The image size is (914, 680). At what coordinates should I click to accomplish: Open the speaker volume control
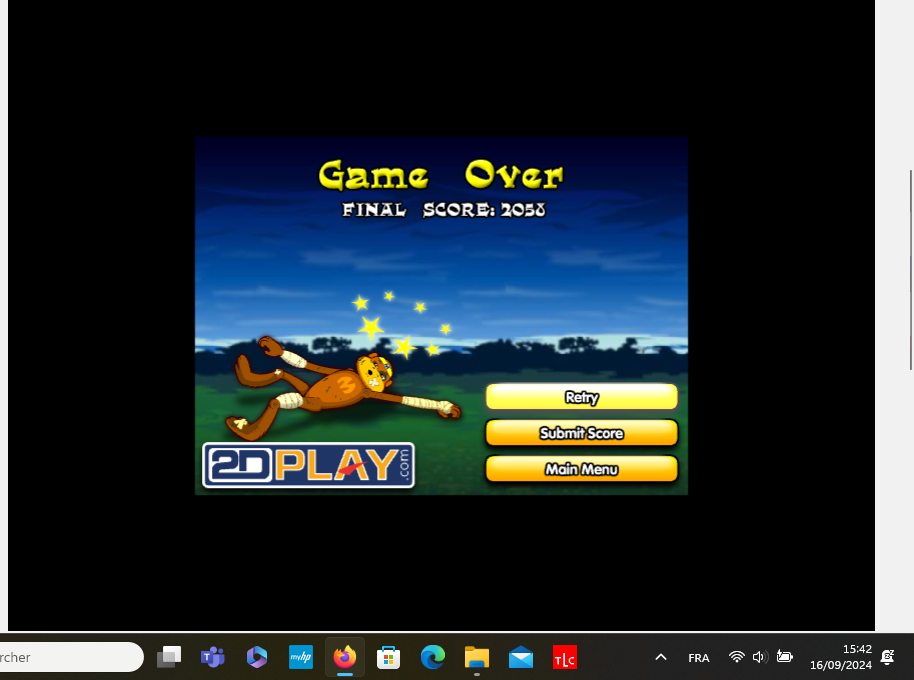[760, 657]
